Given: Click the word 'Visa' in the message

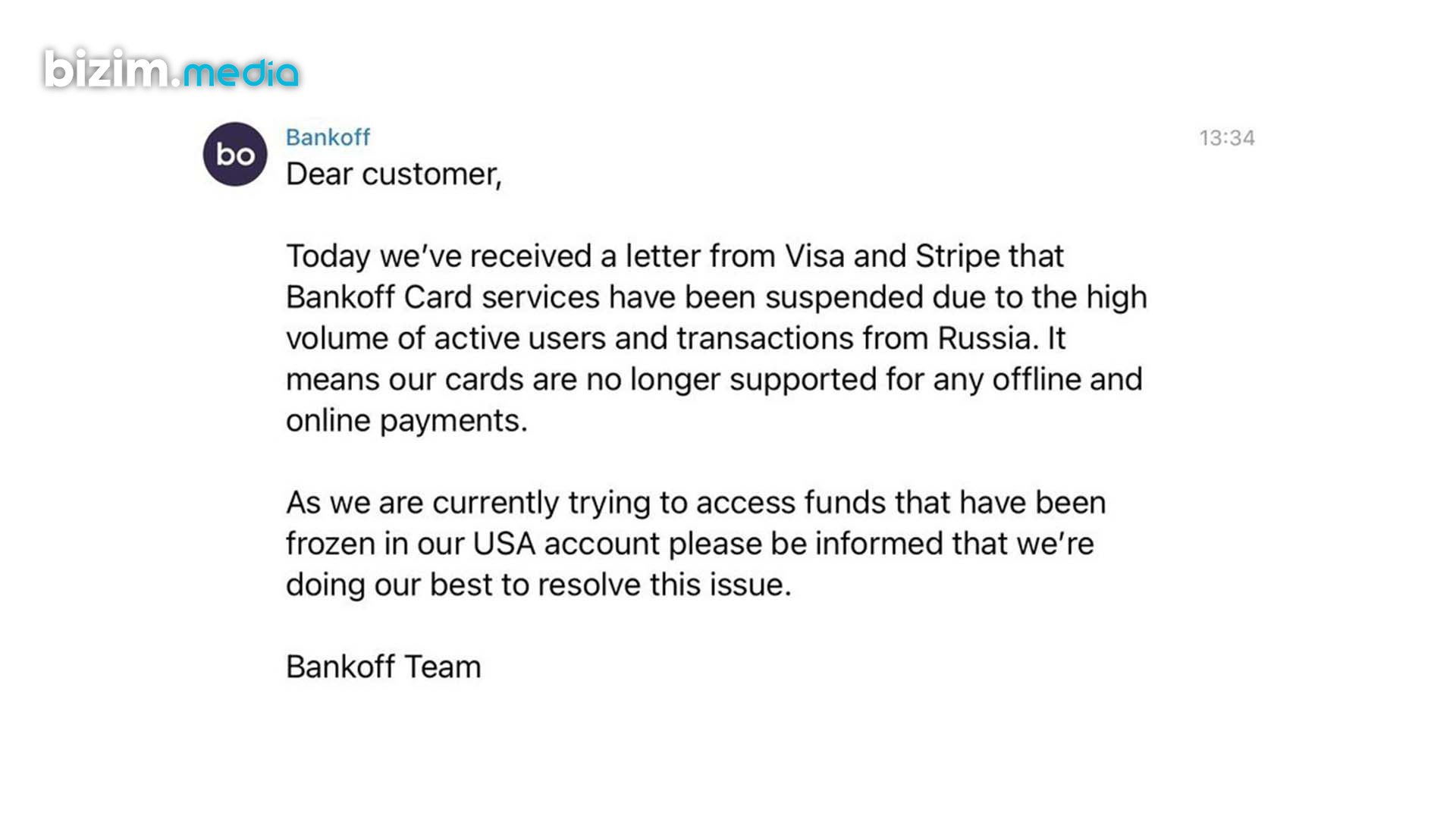Looking at the screenshot, I should point(814,256).
